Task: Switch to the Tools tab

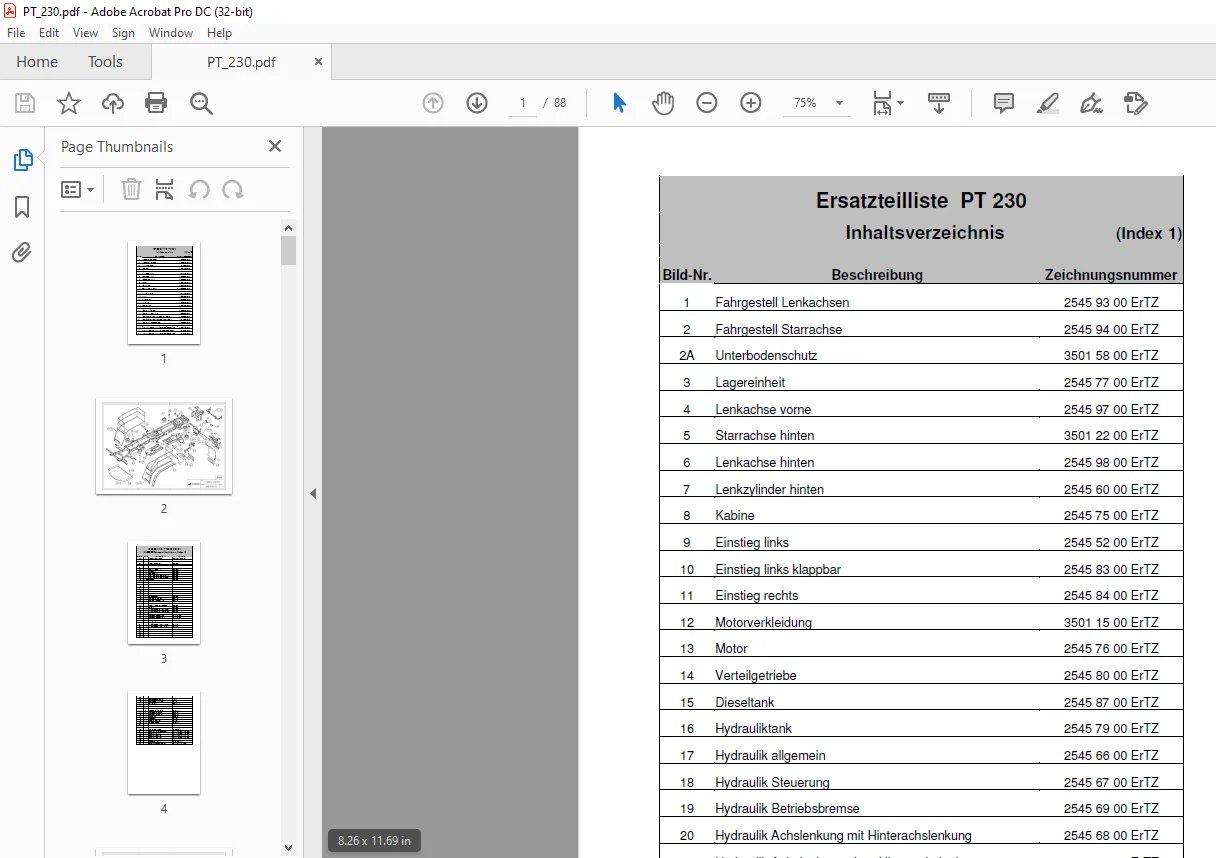Action: (x=105, y=62)
